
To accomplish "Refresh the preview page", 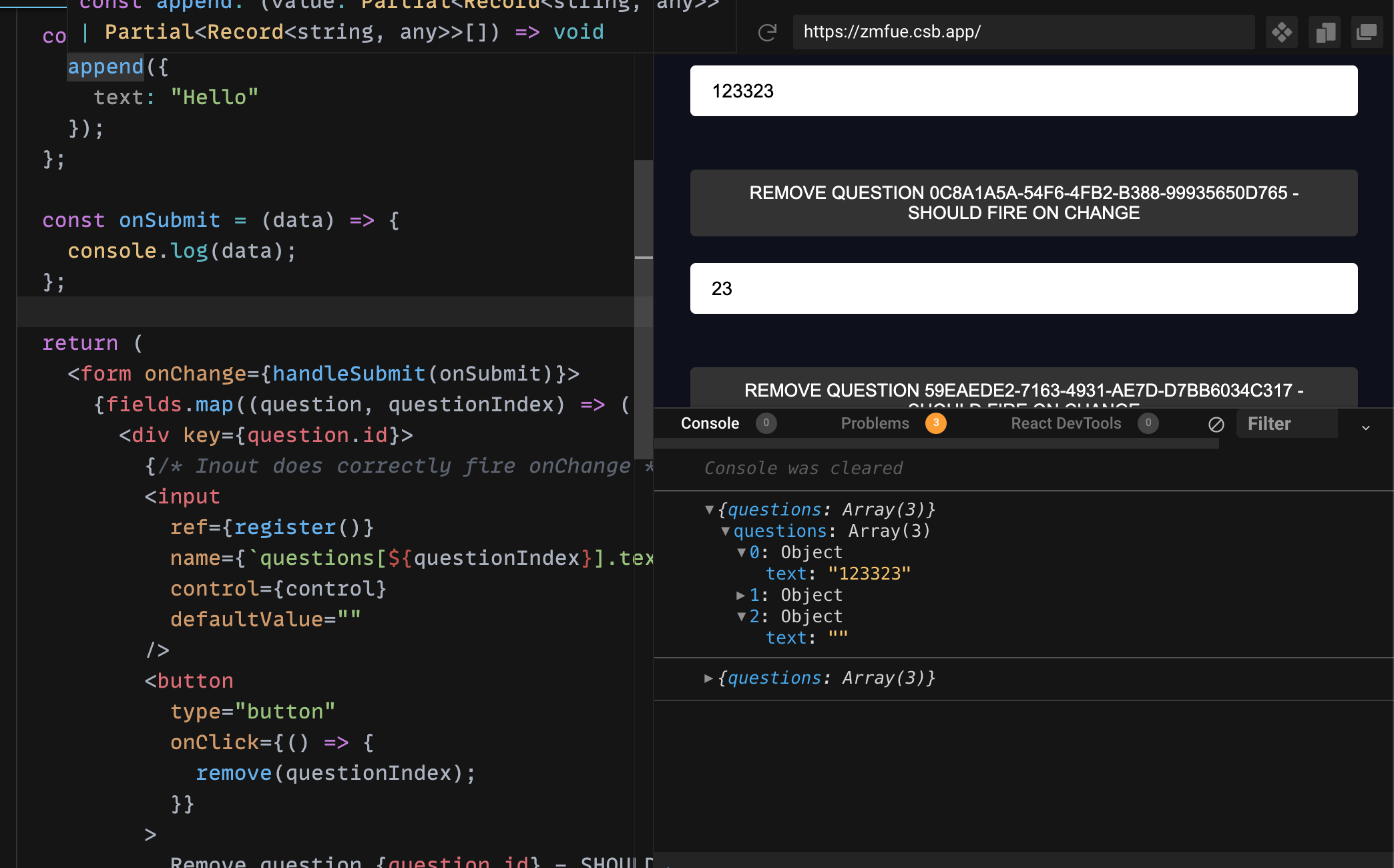I will pyautogui.click(x=768, y=31).
